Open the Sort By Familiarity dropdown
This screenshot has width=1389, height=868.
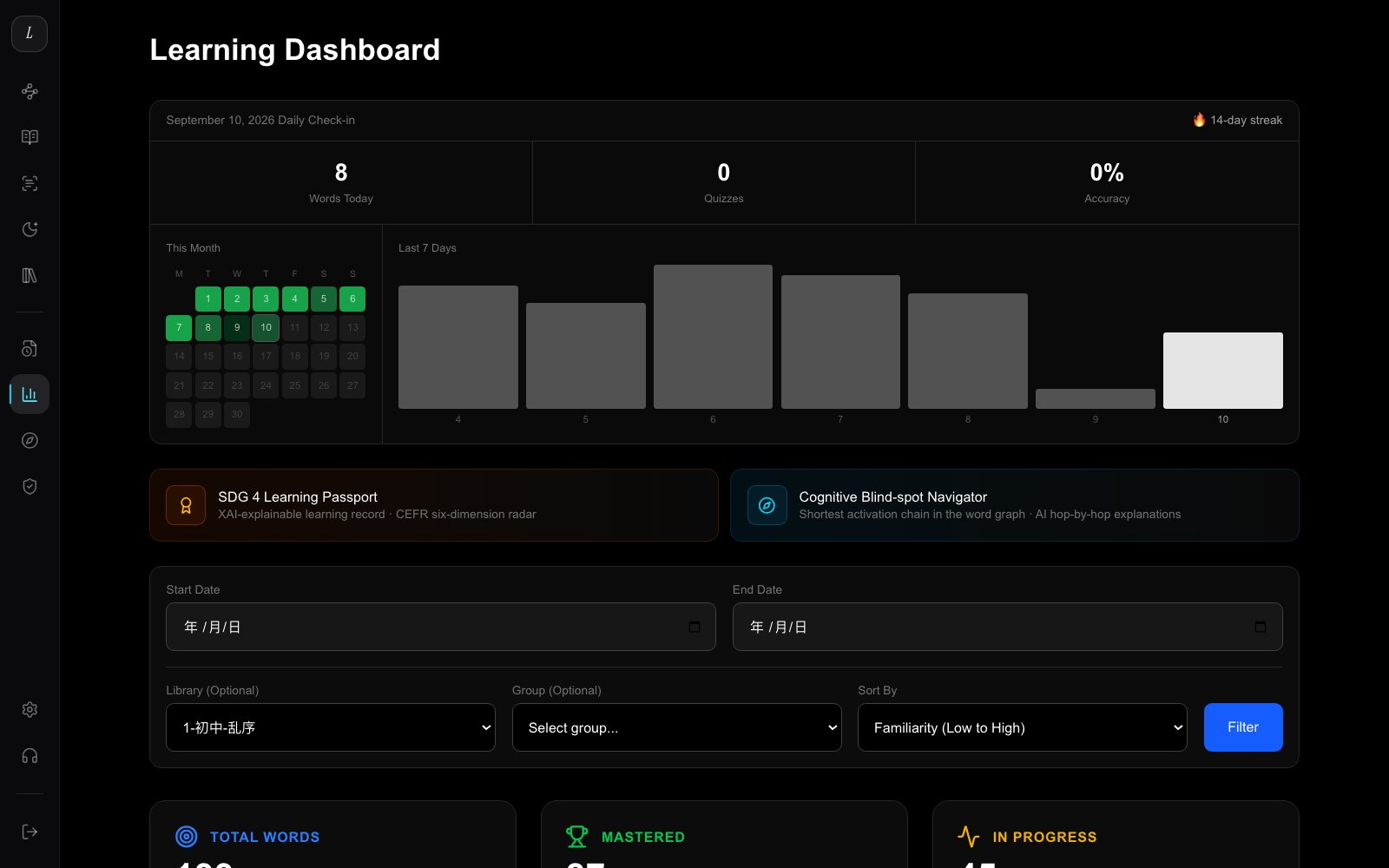click(1023, 727)
